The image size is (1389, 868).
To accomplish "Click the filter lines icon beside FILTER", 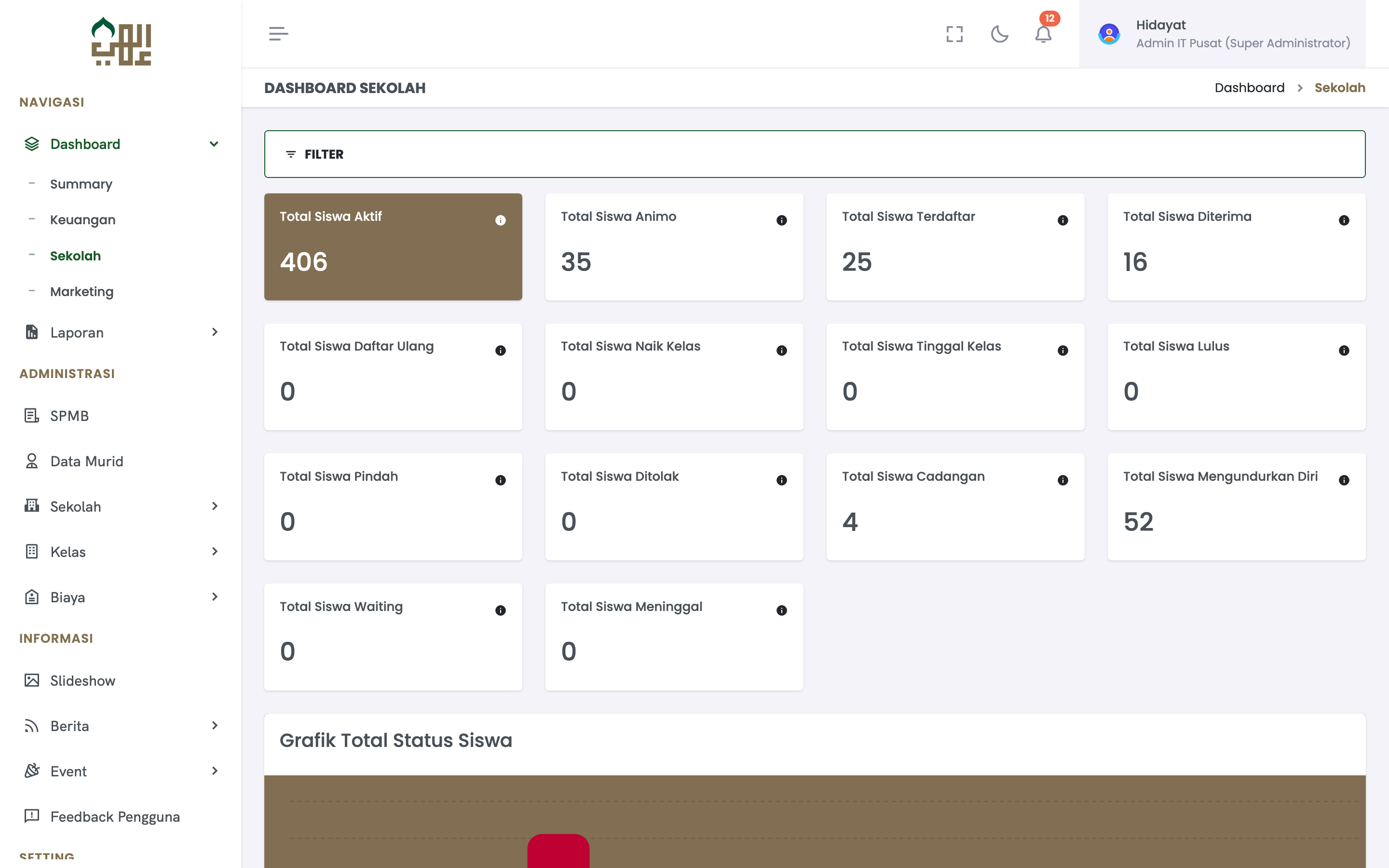I will pyautogui.click(x=291, y=154).
